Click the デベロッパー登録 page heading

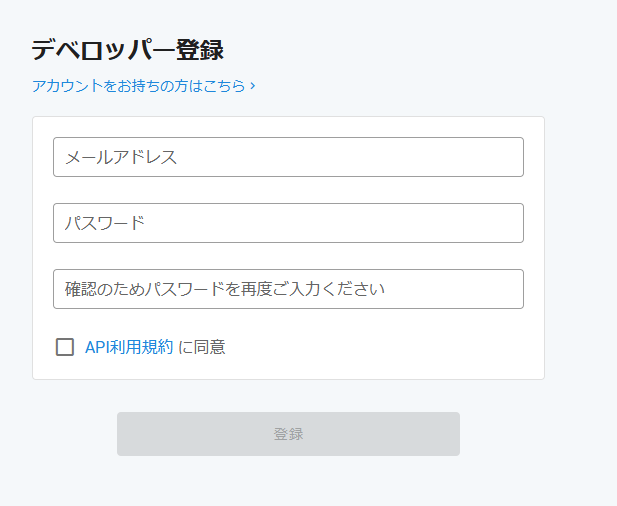point(128,50)
